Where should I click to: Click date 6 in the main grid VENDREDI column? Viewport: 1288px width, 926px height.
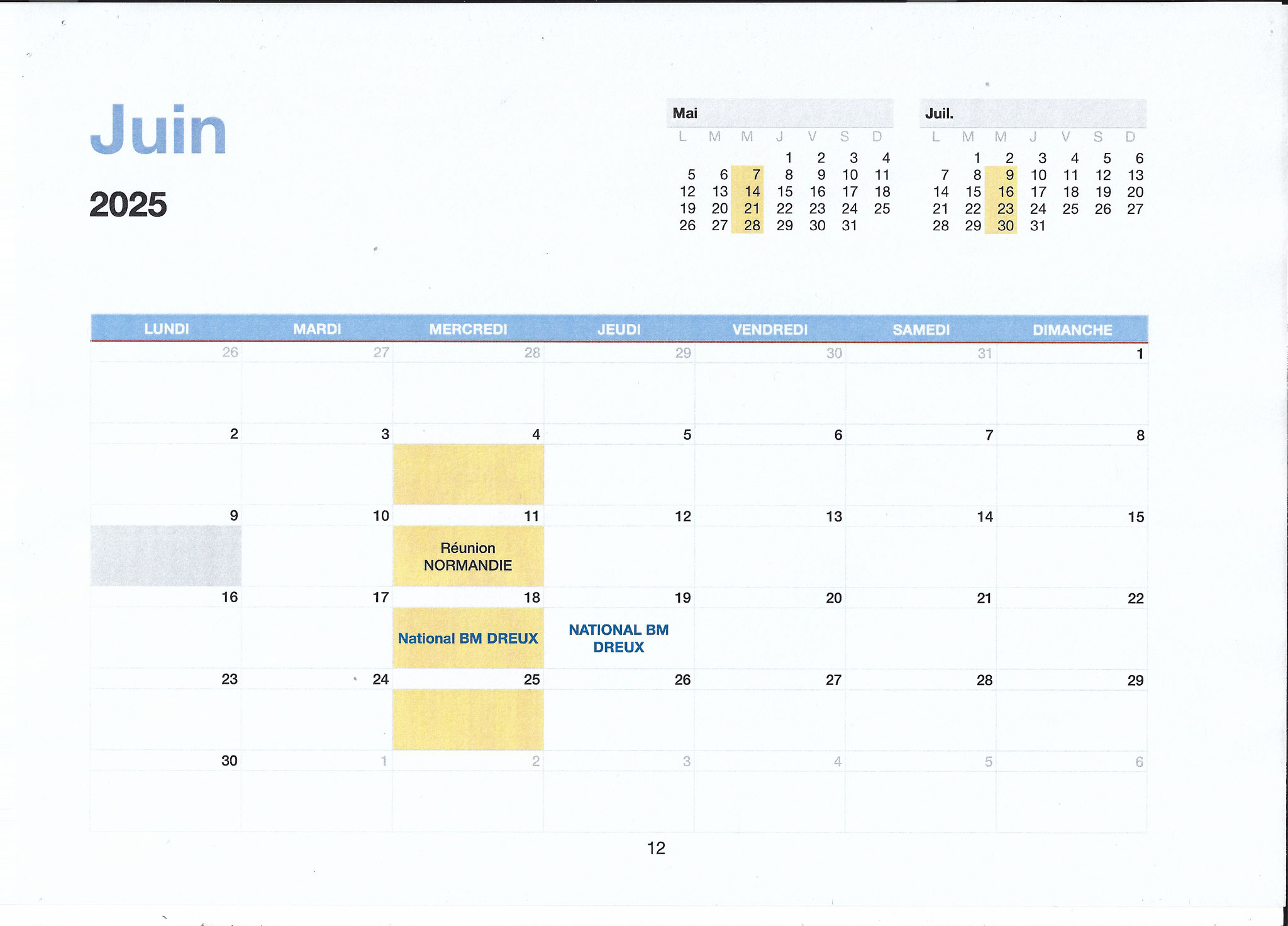coord(838,435)
